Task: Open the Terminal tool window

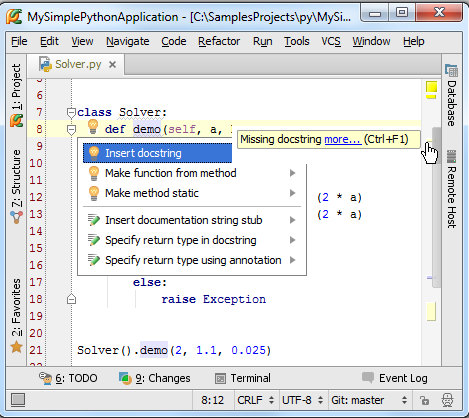Action: coord(243,378)
